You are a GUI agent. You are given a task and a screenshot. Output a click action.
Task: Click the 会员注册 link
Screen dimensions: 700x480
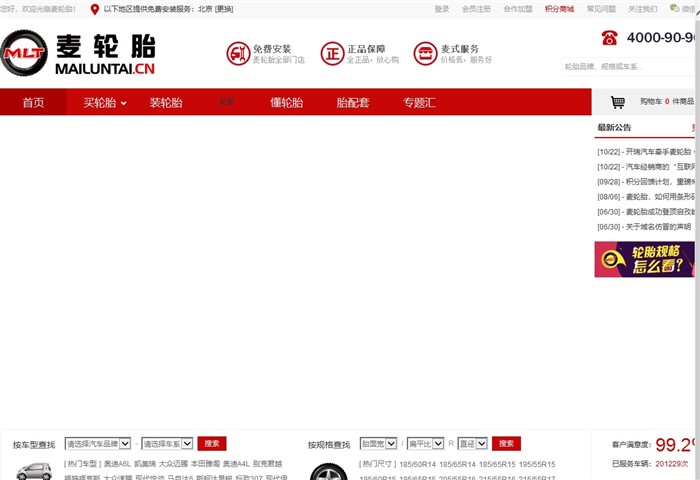476,9
